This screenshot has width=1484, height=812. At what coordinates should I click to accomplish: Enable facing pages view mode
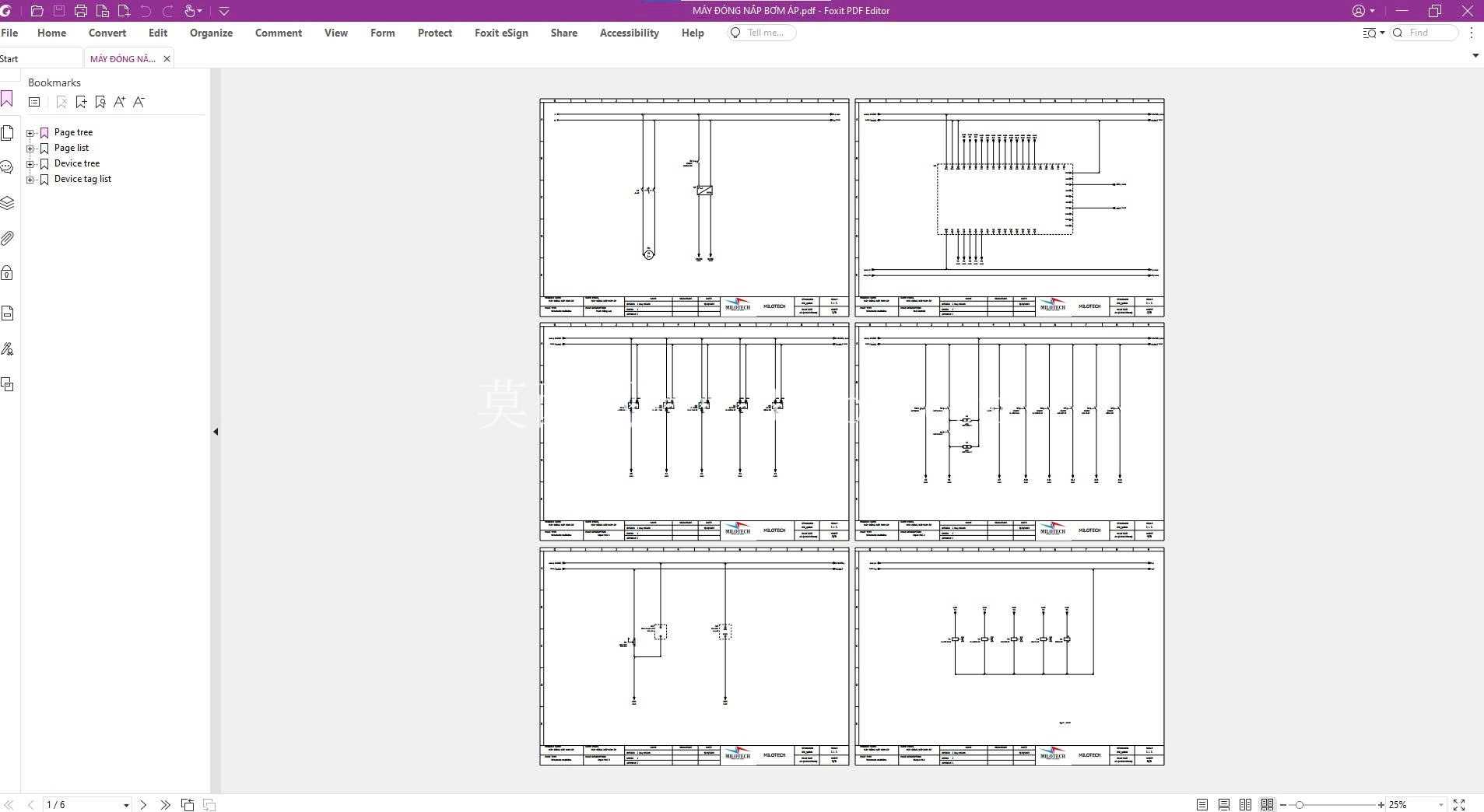tap(1245, 805)
